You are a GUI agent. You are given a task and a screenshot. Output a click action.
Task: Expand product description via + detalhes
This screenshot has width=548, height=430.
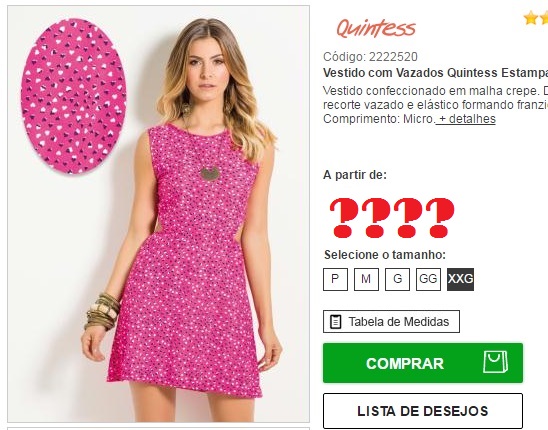pos(466,119)
